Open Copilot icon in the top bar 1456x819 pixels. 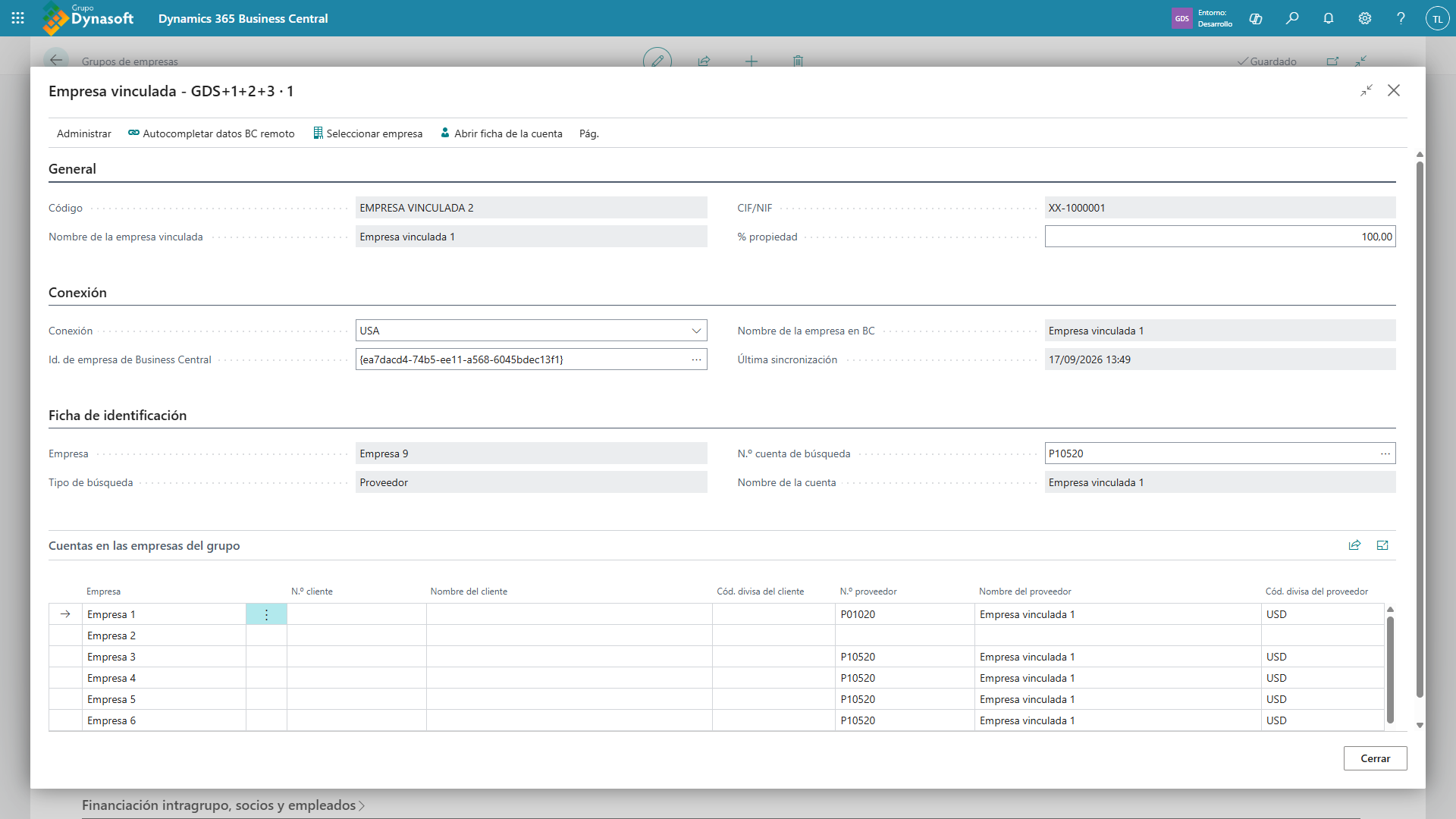[1256, 18]
